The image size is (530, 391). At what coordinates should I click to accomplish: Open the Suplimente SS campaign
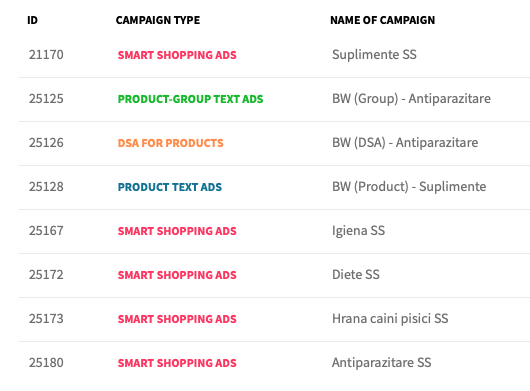(374, 55)
